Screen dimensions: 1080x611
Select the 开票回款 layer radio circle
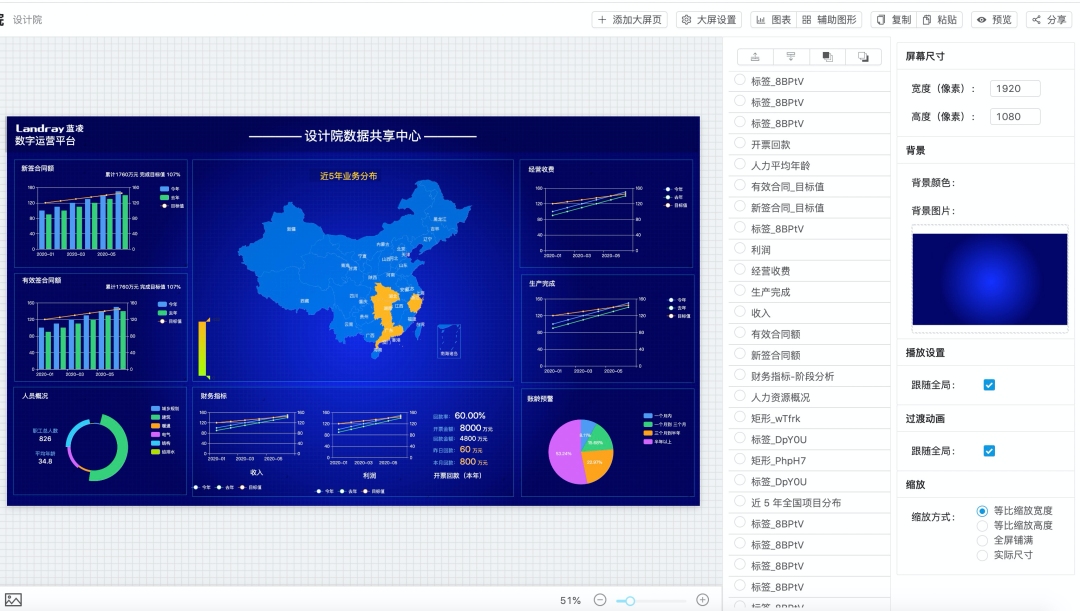(x=740, y=143)
